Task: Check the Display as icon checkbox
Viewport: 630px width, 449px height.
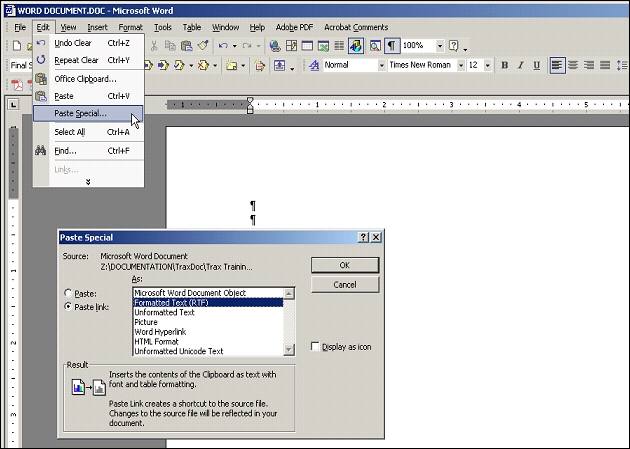Action: 315,347
